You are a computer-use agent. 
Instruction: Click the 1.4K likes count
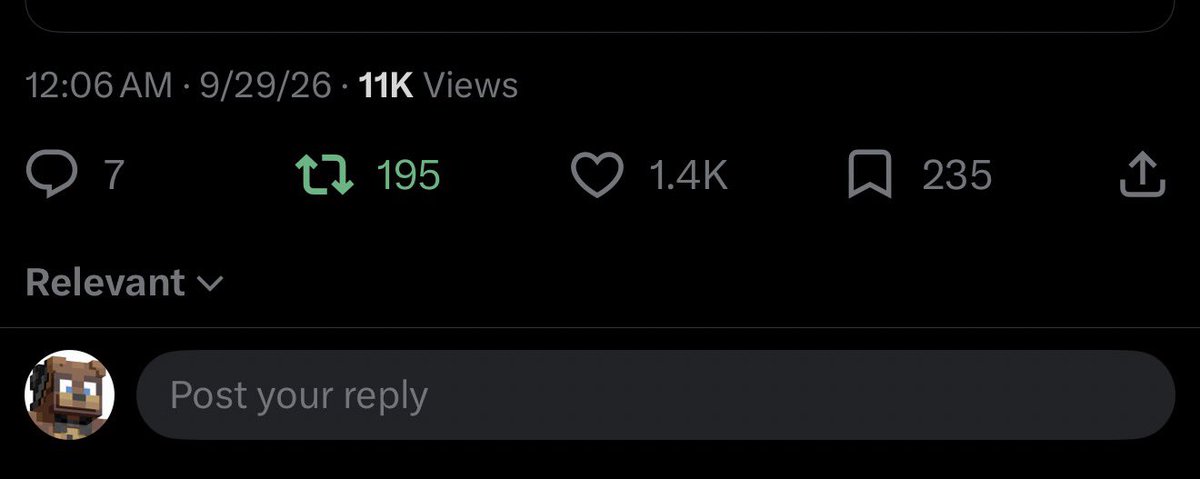(688, 176)
